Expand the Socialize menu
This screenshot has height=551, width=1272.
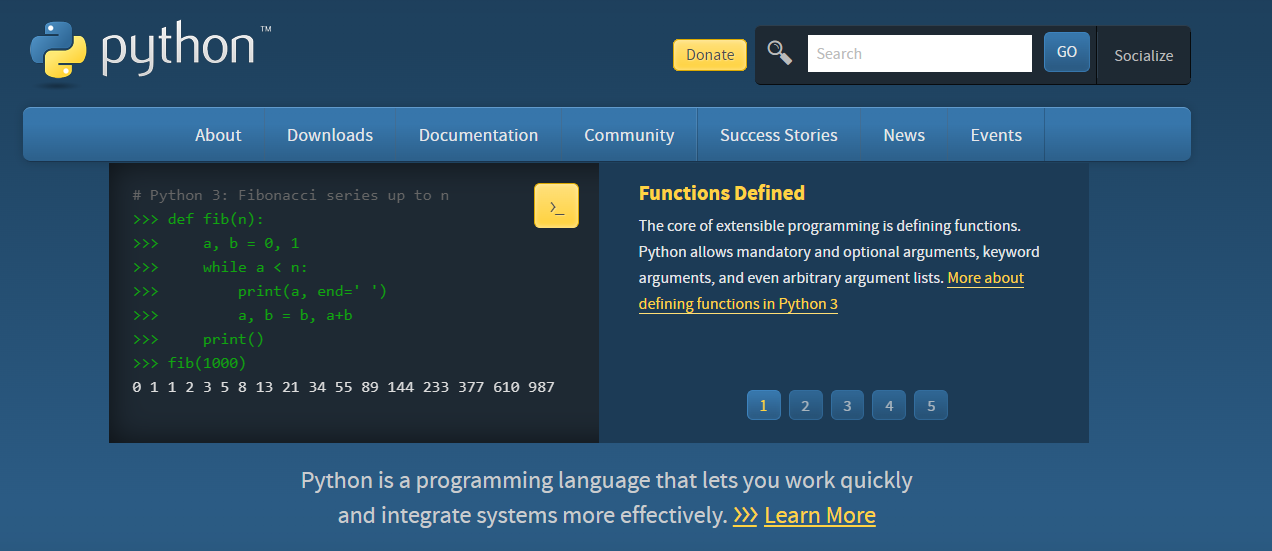click(1143, 56)
